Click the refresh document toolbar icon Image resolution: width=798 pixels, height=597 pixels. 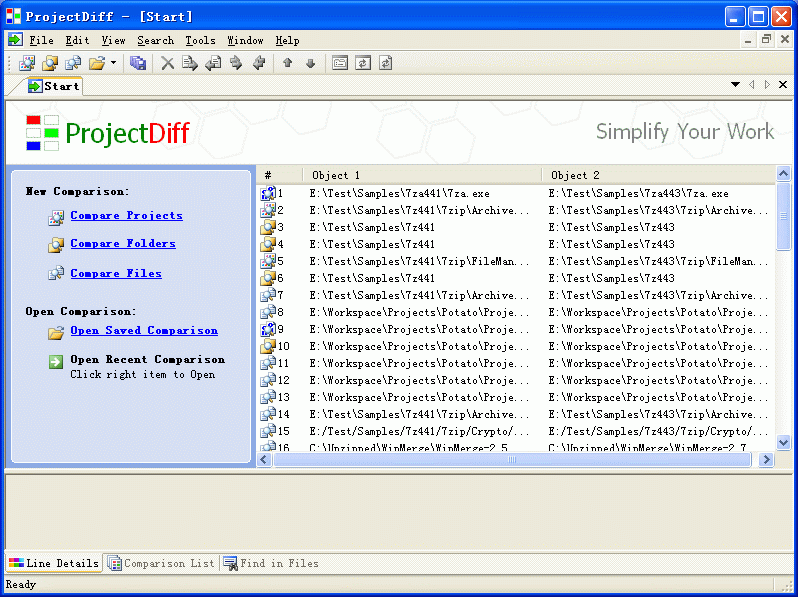[386, 63]
